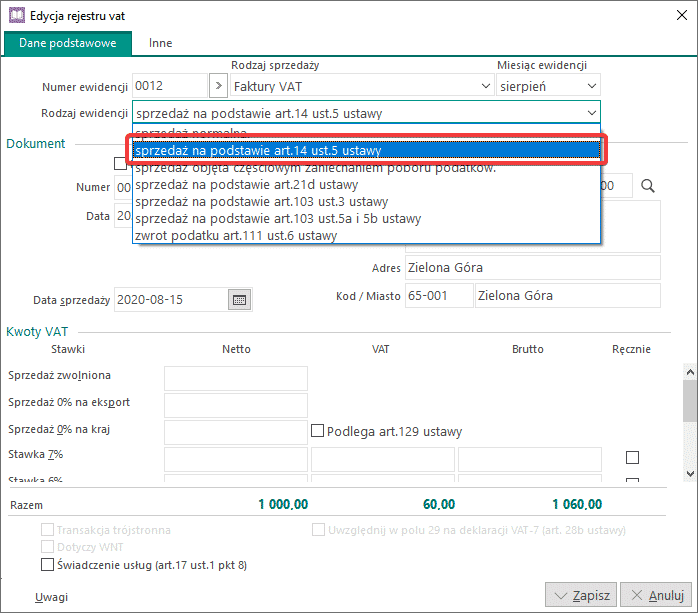Image resolution: width=698 pixels, height=613 pixels.
Task: Click scroll-down arrow of the VAT rates list
Action: point(690,474)
